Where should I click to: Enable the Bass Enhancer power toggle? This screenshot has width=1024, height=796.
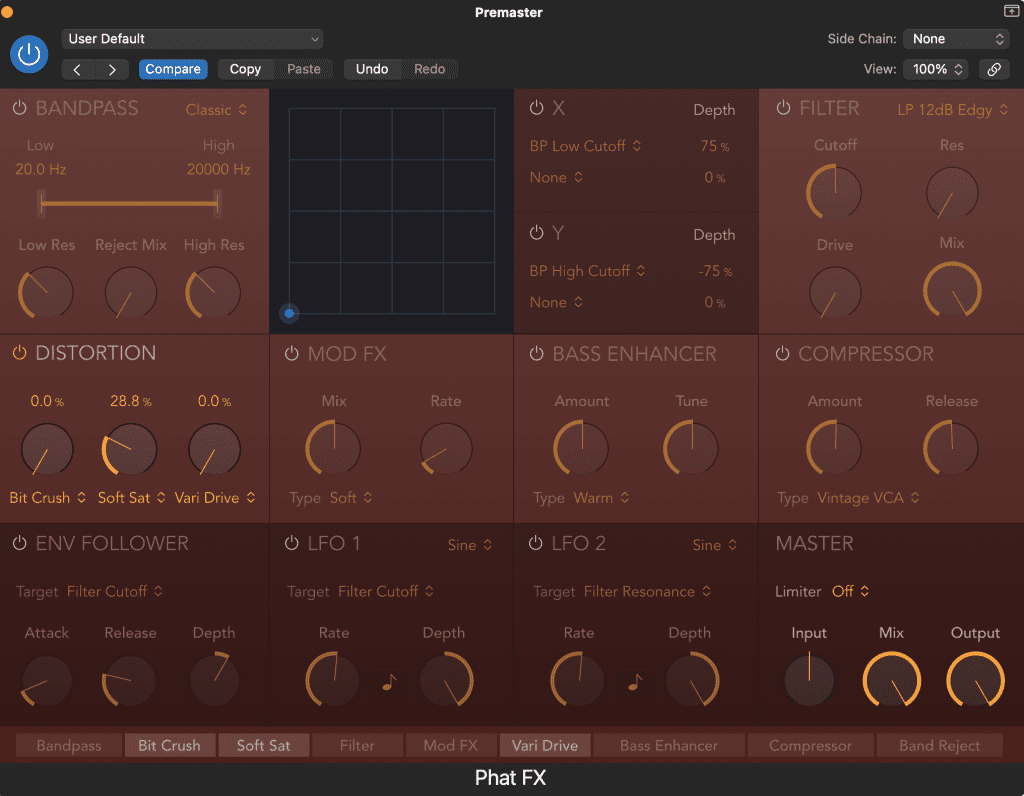(536, 353)
